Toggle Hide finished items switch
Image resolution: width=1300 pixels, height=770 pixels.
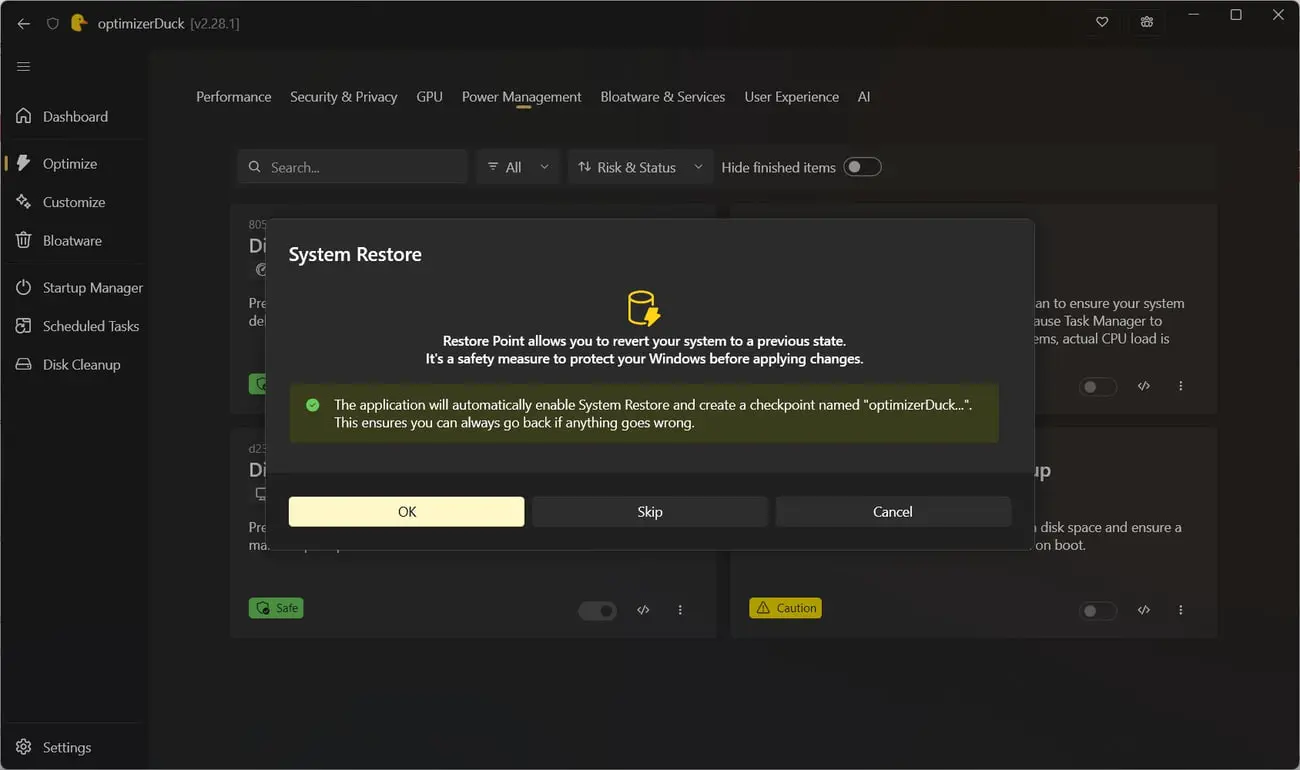point(862,167)
